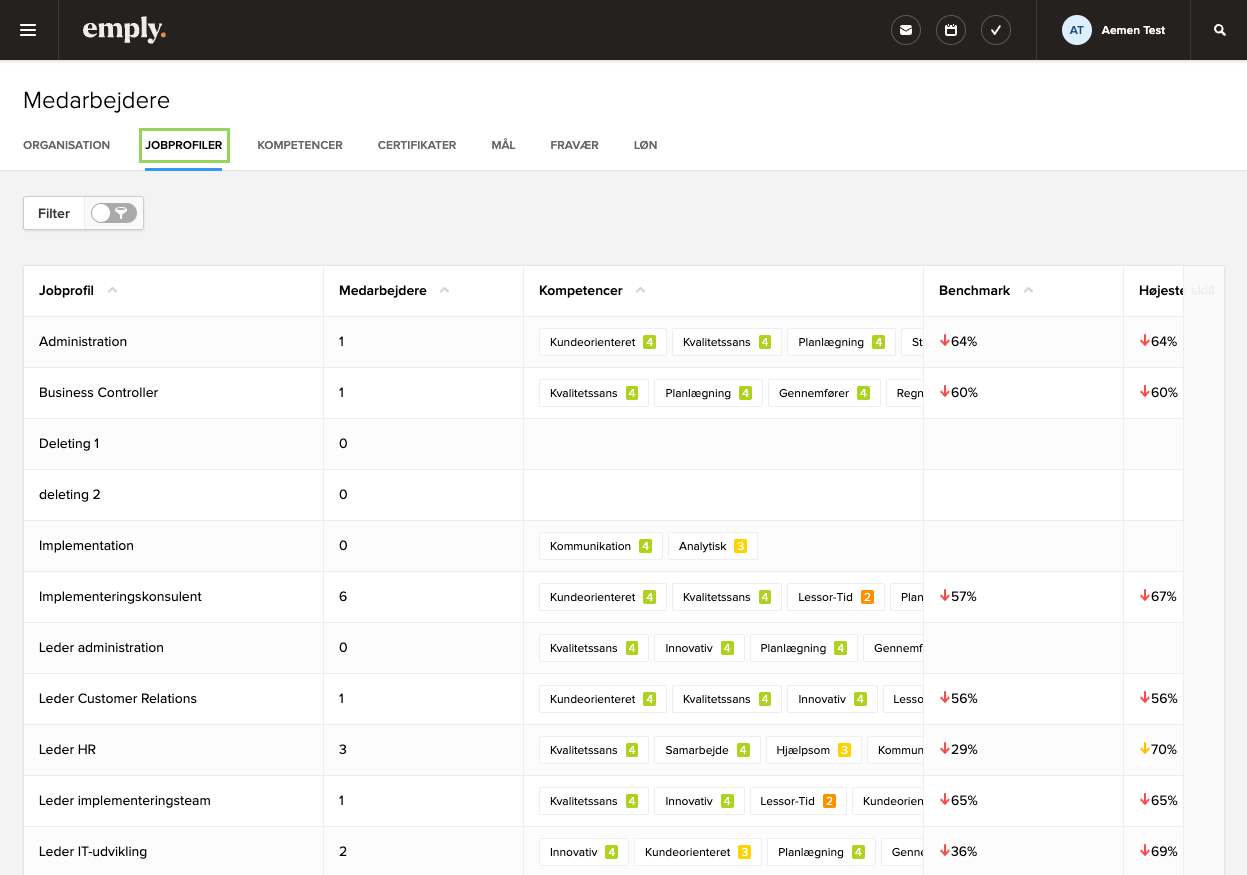This screenshot has height=875, width=1247.
Task: Click the checkmark tasks icon
Action: coord(995,29)
